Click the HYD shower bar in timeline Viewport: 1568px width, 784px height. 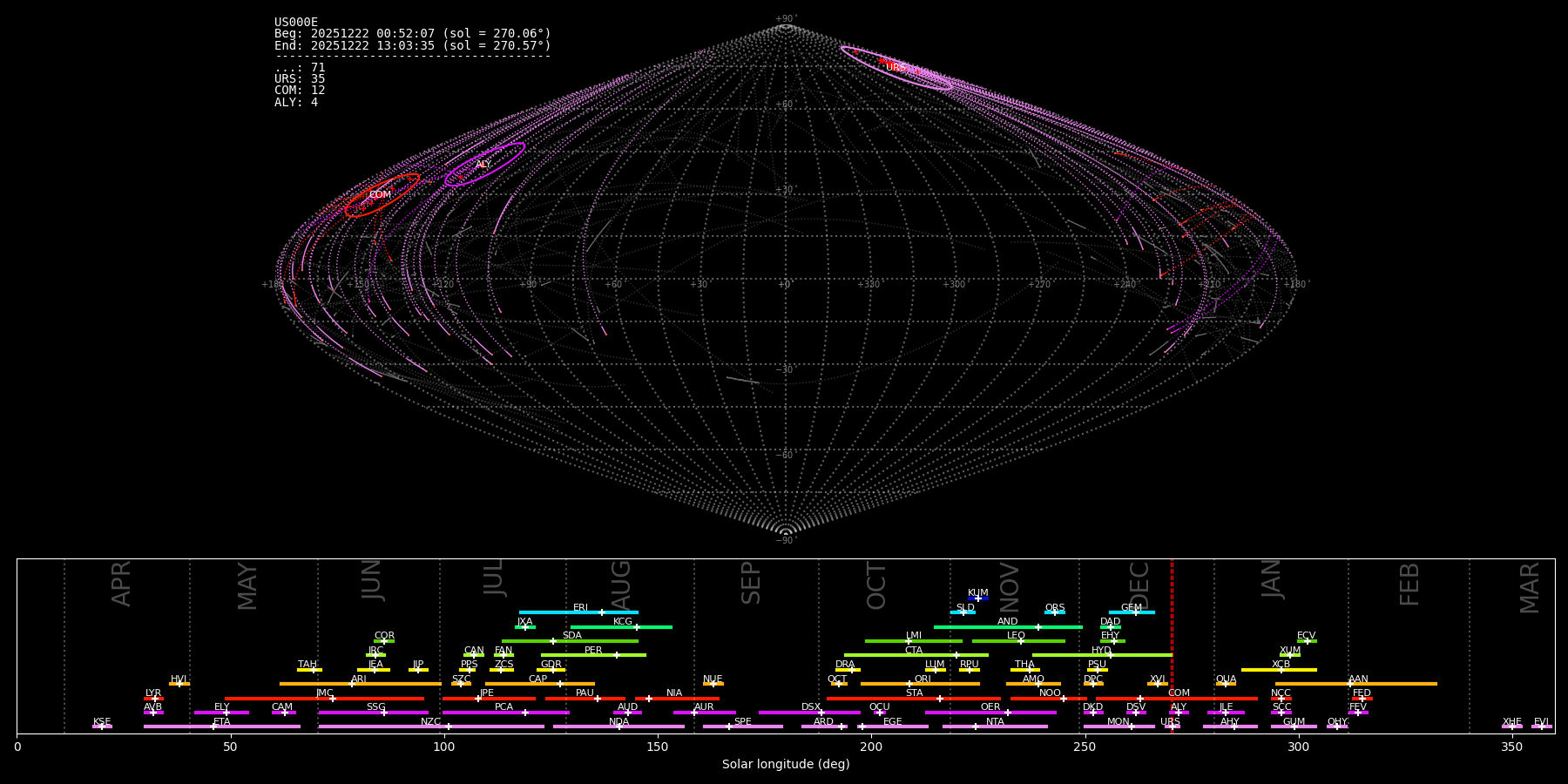[1102, 655]
